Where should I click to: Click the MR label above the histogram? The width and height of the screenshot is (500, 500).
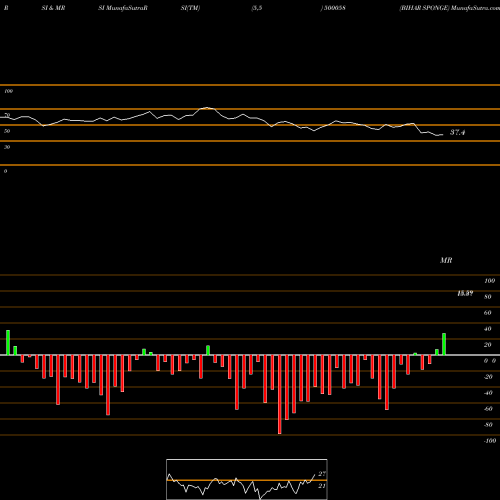(446, 260)
